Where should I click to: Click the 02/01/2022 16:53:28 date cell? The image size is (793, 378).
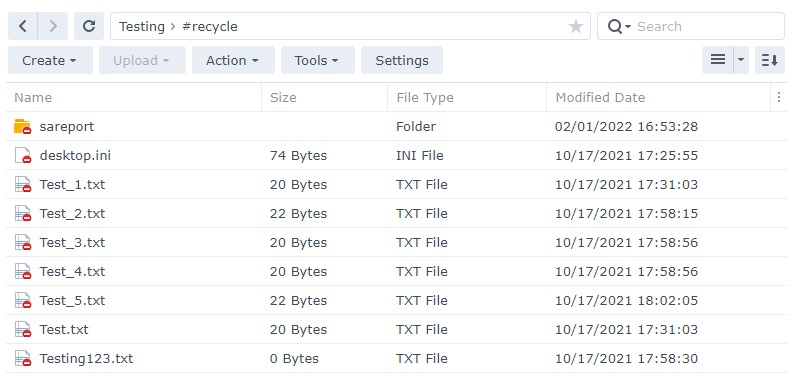(626, 127)
